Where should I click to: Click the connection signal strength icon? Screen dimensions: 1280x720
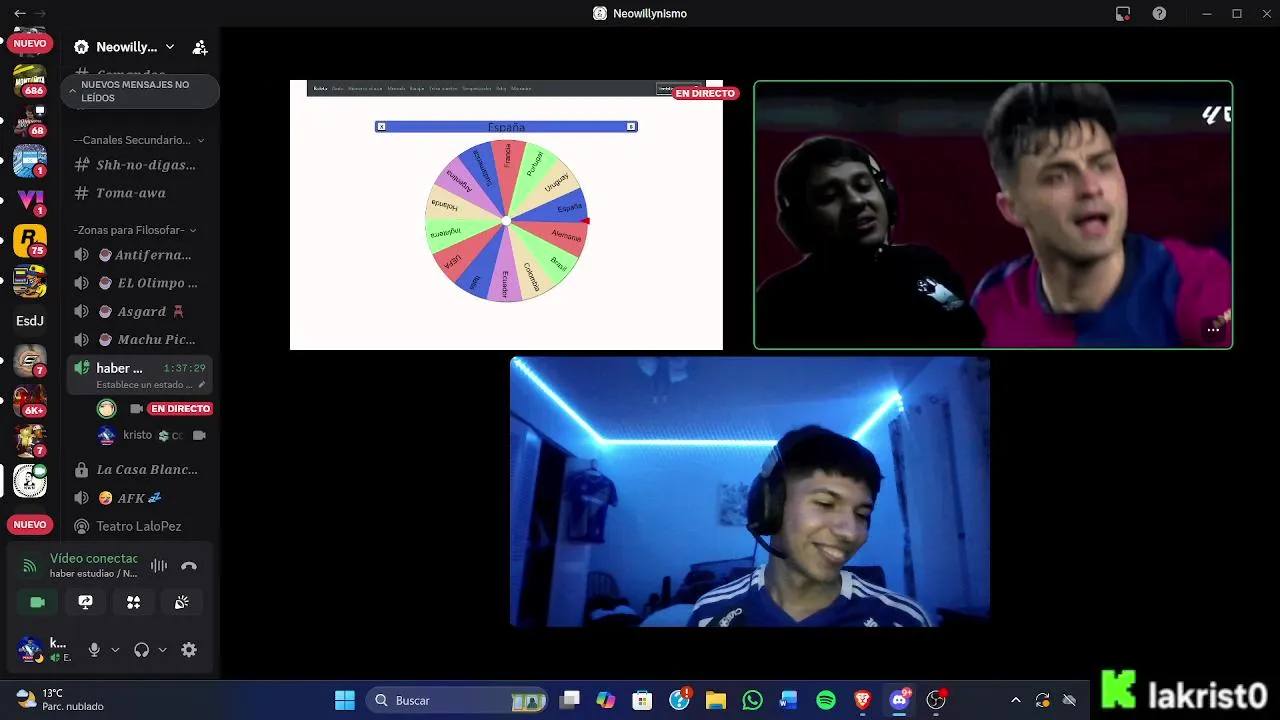(30, 566)
